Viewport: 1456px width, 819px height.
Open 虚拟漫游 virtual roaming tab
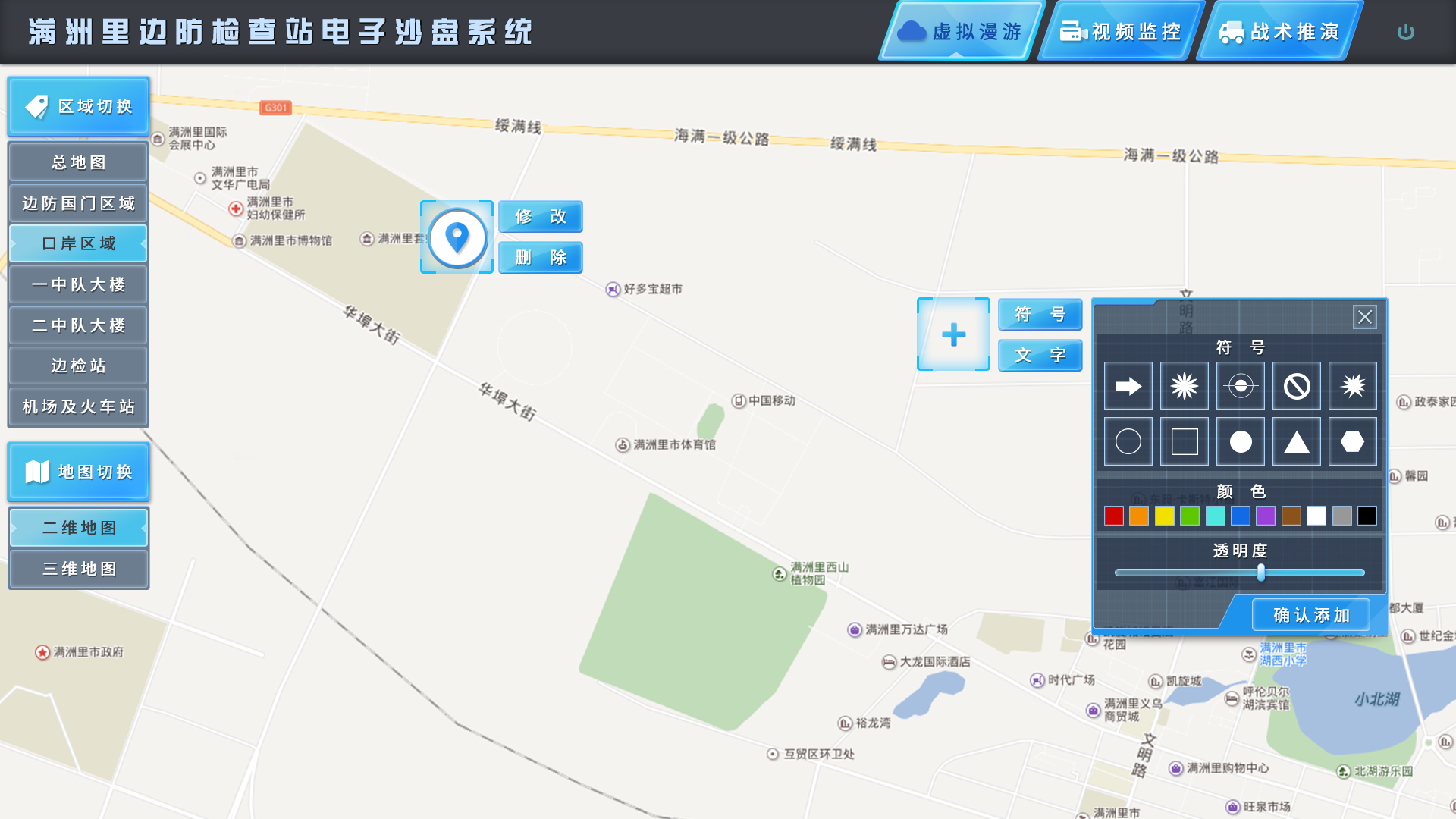pos(962,31)
